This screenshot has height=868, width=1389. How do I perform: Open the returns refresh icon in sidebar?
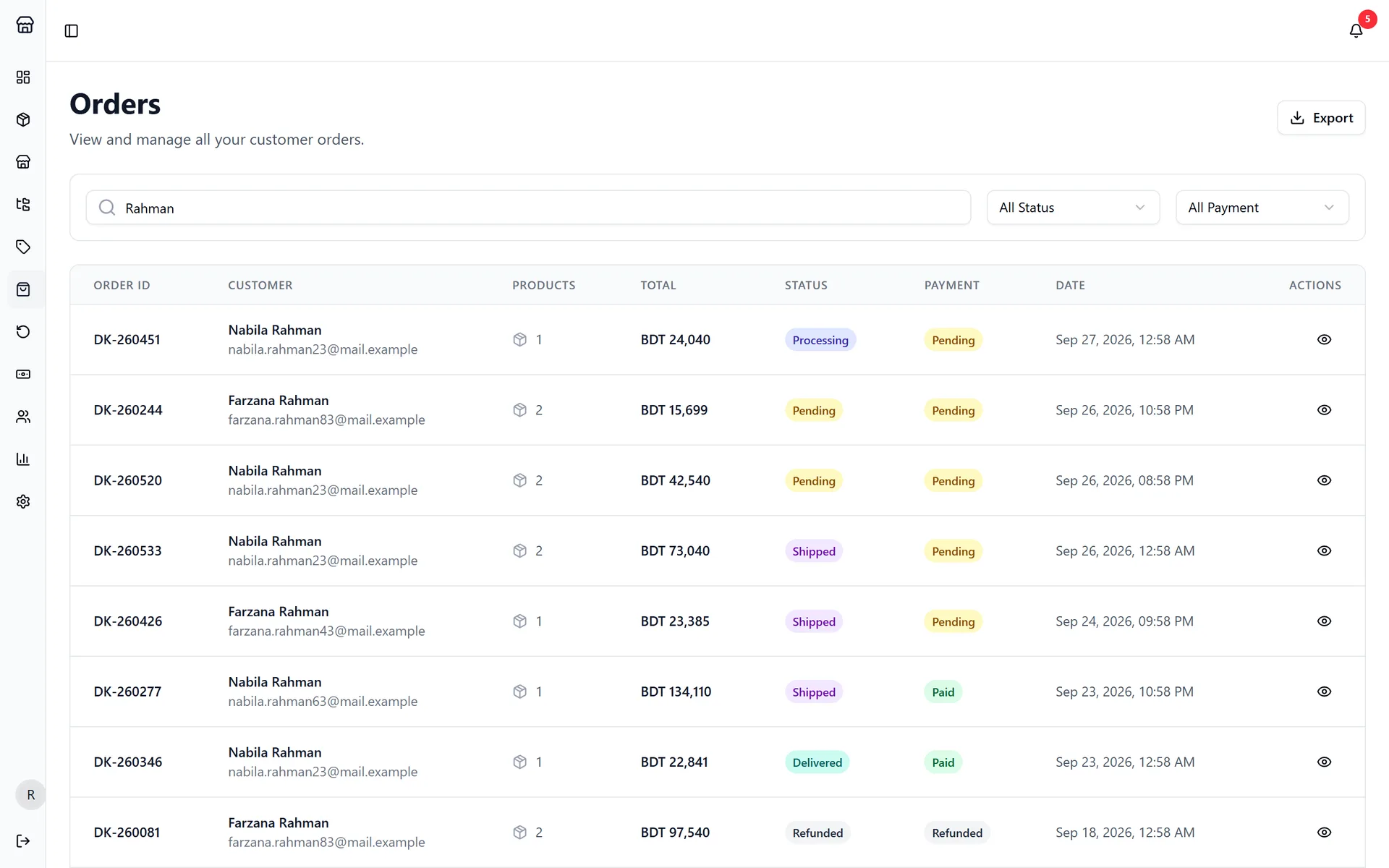(x=23, y=332)
